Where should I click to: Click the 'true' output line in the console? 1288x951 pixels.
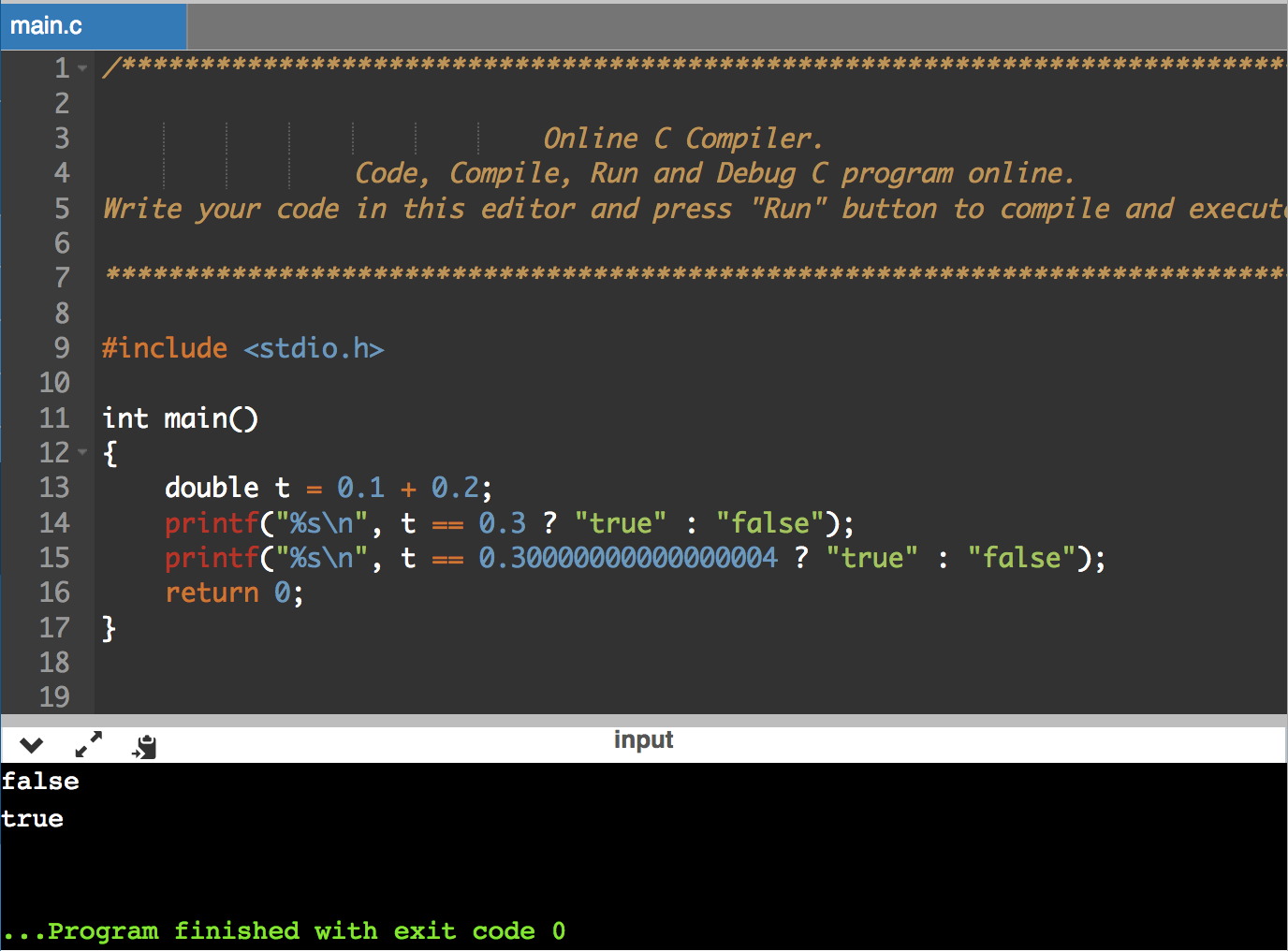[x=33, y=819]
